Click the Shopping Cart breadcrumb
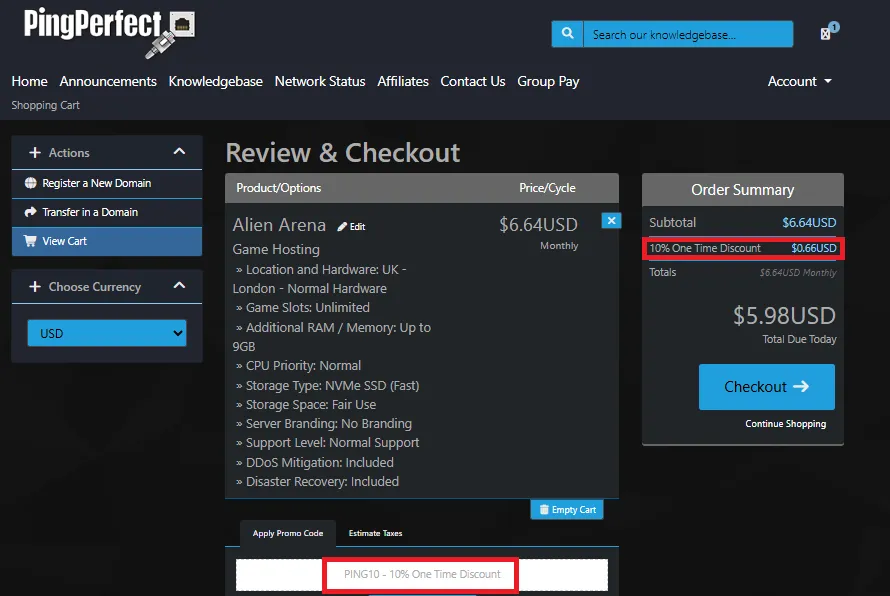890x596 pixels. 45,105
